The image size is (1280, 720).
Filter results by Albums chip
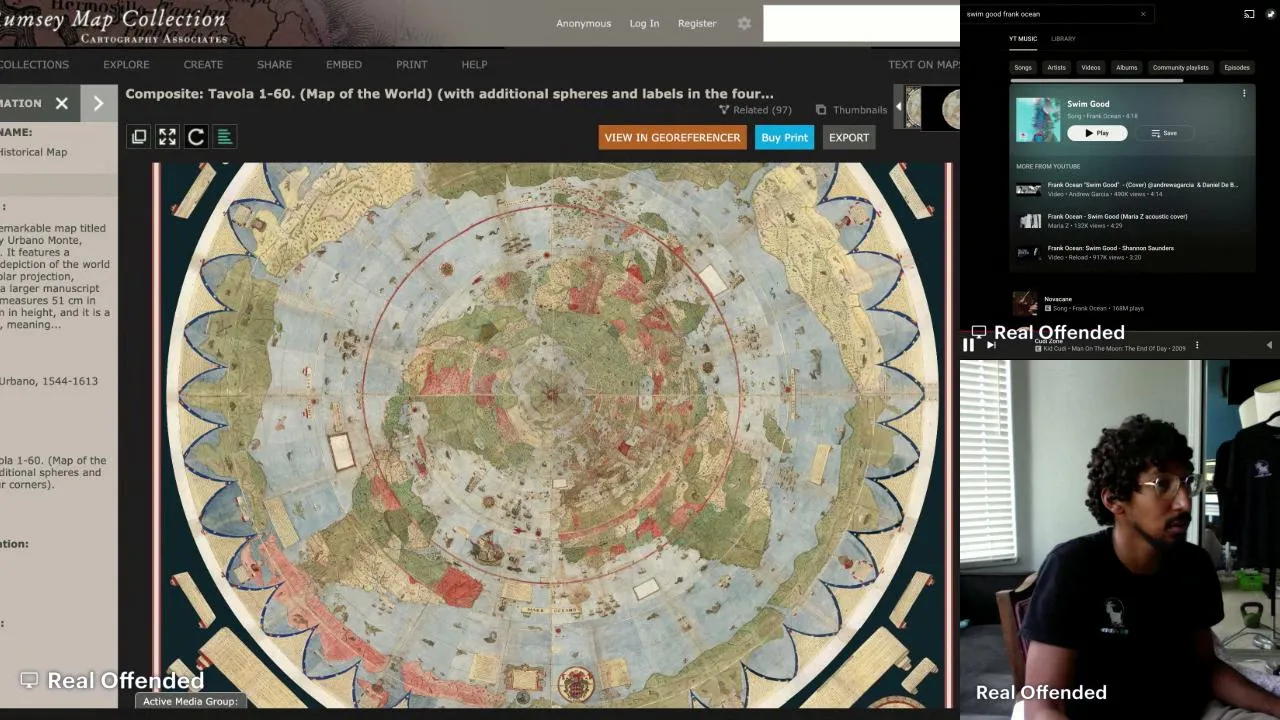[1127, 68]
